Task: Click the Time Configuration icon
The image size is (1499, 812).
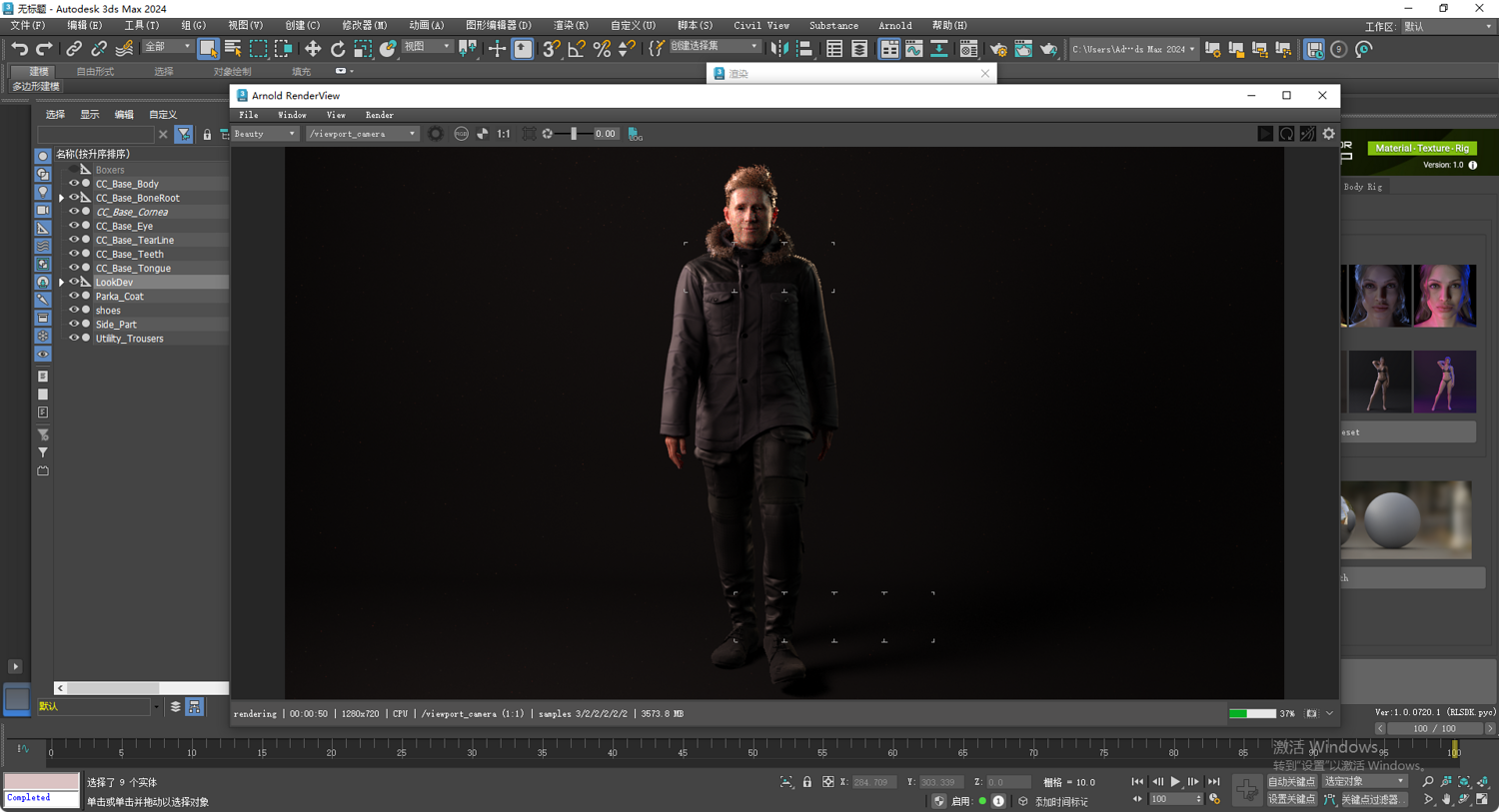Action: point(1215,799)
